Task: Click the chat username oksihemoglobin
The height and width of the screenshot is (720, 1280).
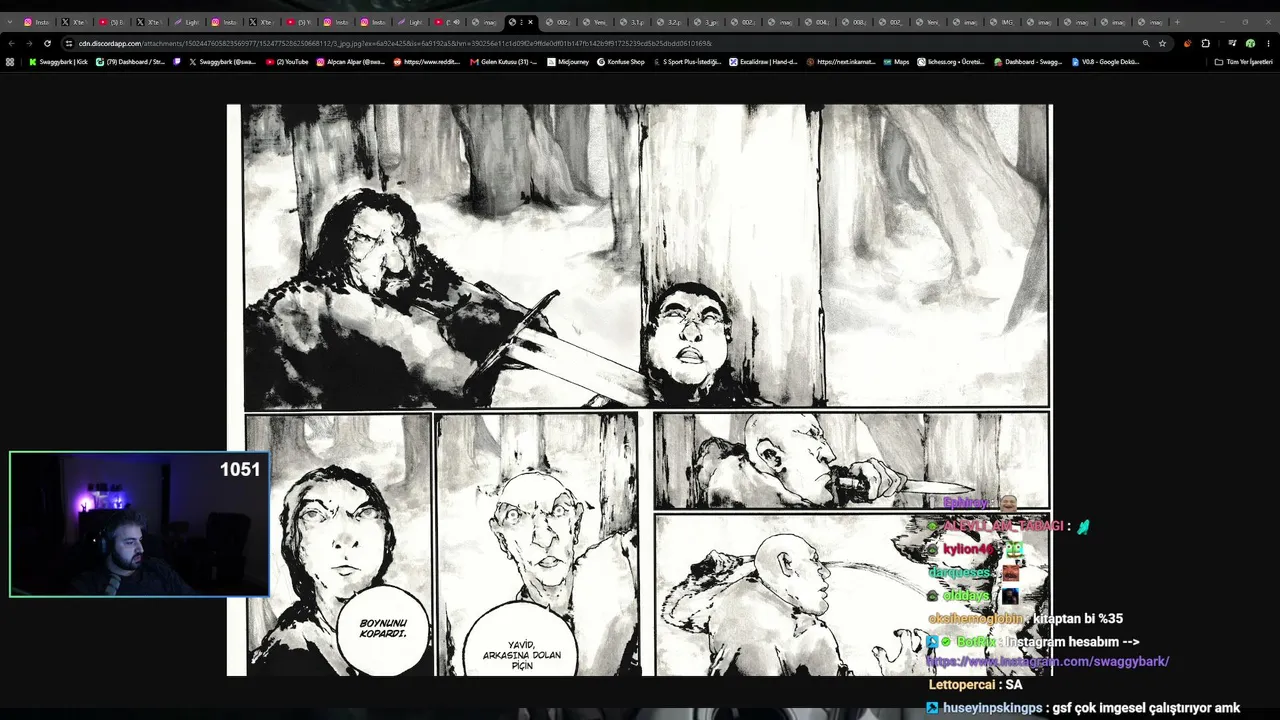Action: click(x=975, y=619)
